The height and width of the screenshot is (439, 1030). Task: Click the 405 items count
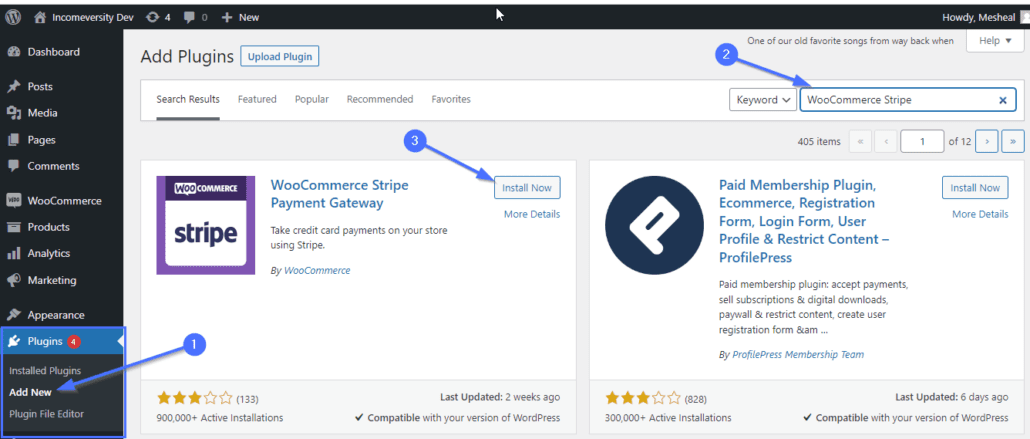(818, 141)
